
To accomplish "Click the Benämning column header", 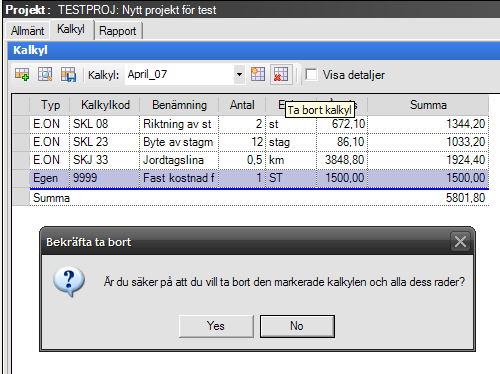I will (179, 105).
